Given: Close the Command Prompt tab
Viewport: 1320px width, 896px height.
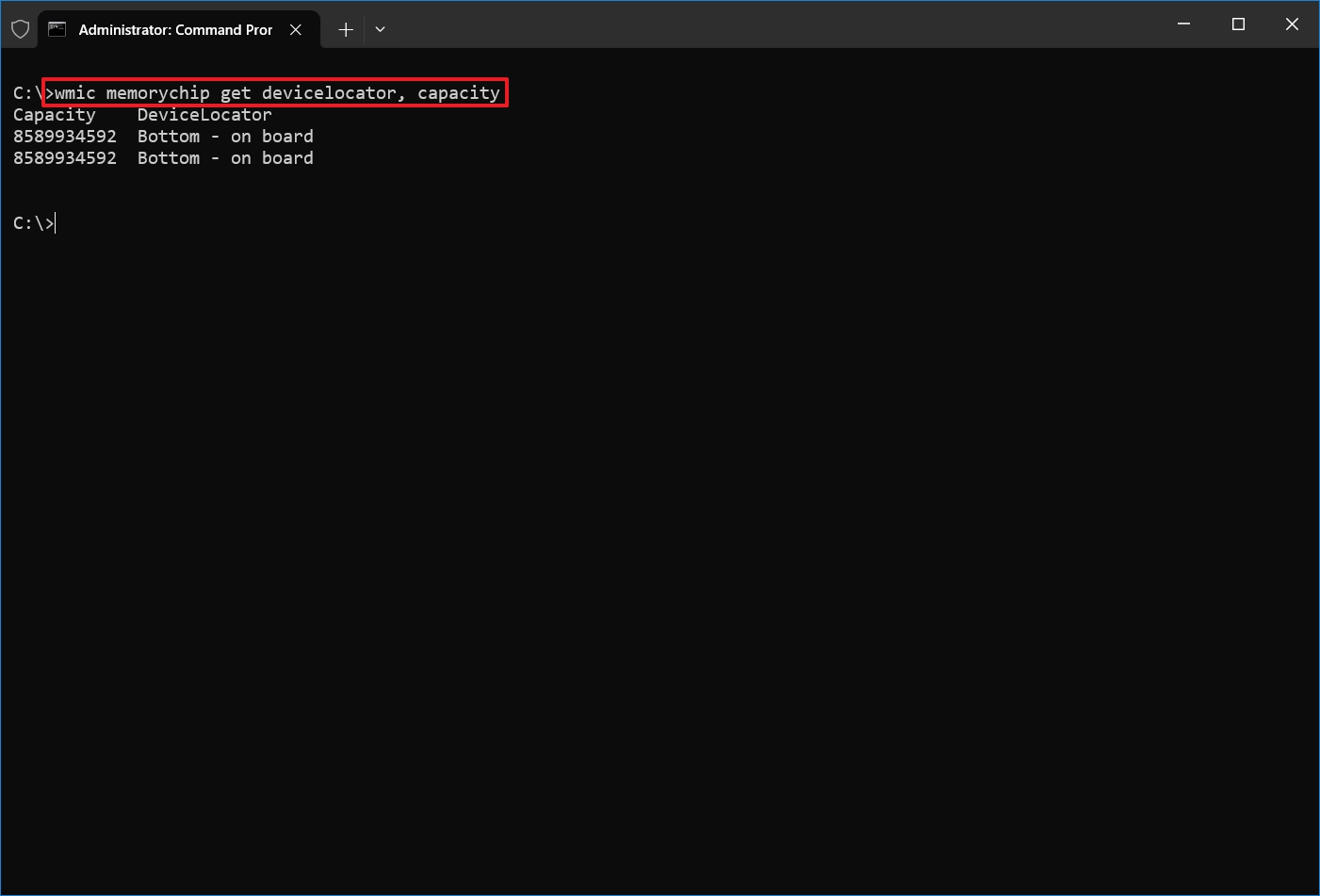Looking at the screenshot, I should pos(296,29).
